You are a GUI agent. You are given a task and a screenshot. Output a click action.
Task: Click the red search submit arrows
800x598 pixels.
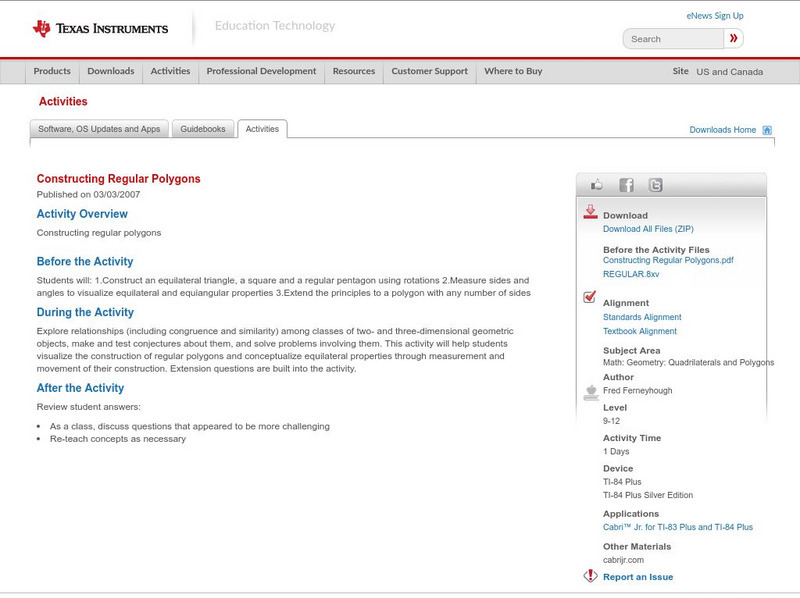pyautogui.click(x=734, y=38)
